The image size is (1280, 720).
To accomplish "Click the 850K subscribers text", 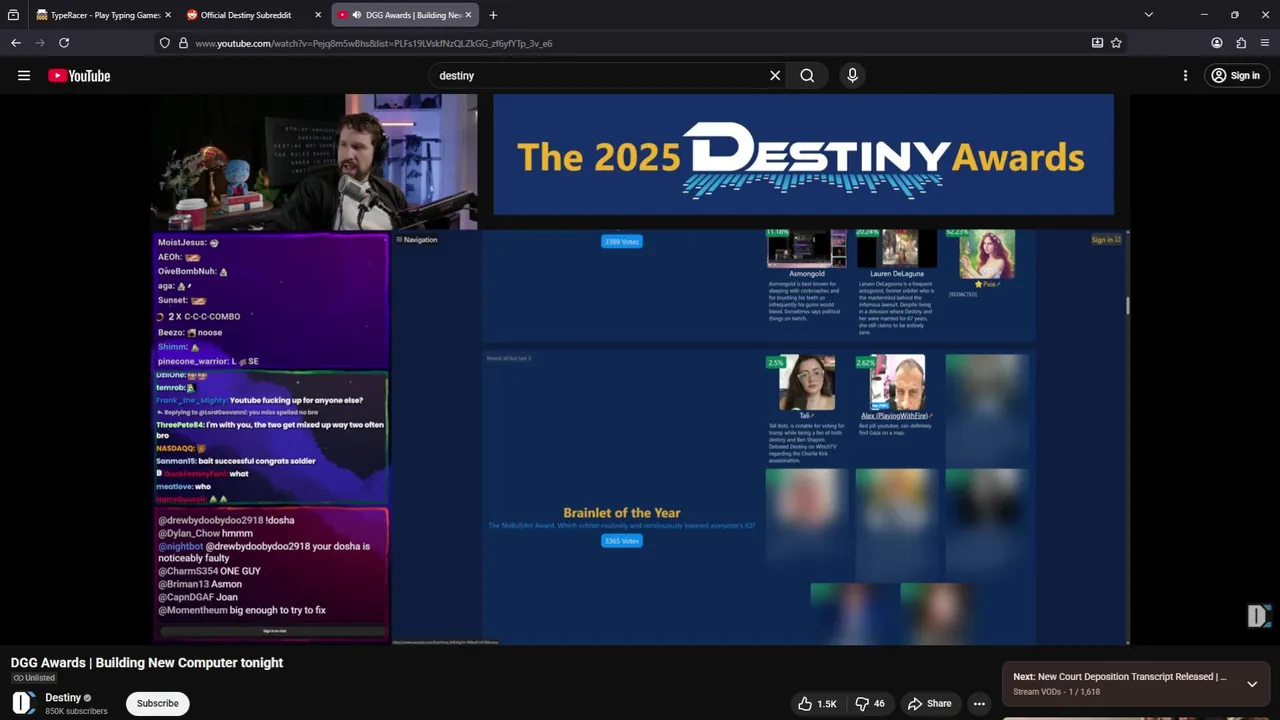I will 76,711.
